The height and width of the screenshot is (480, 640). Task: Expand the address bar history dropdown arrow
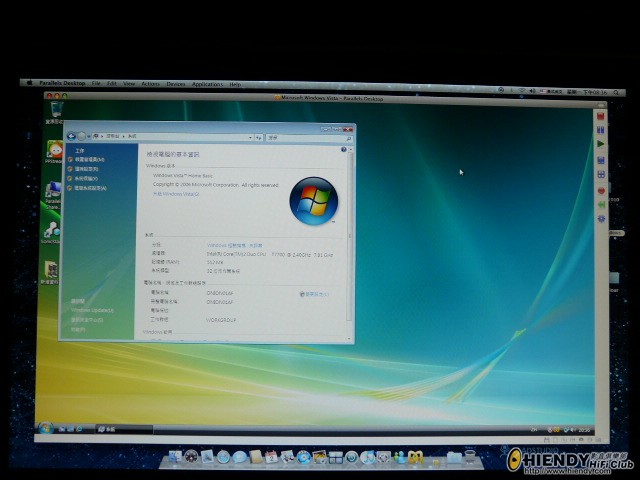tap(250, 138)
